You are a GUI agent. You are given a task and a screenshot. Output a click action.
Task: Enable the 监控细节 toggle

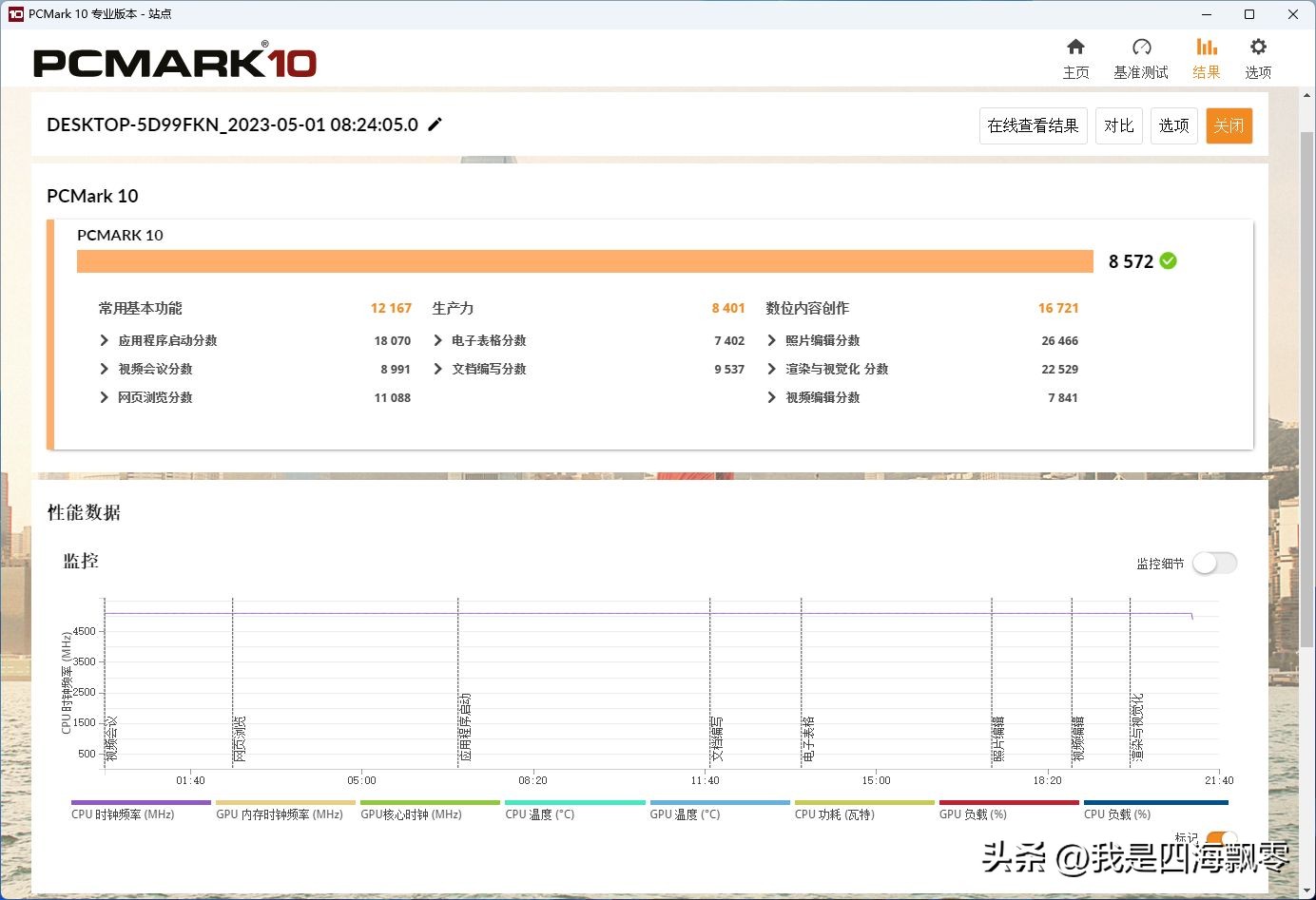point(1214,563)
